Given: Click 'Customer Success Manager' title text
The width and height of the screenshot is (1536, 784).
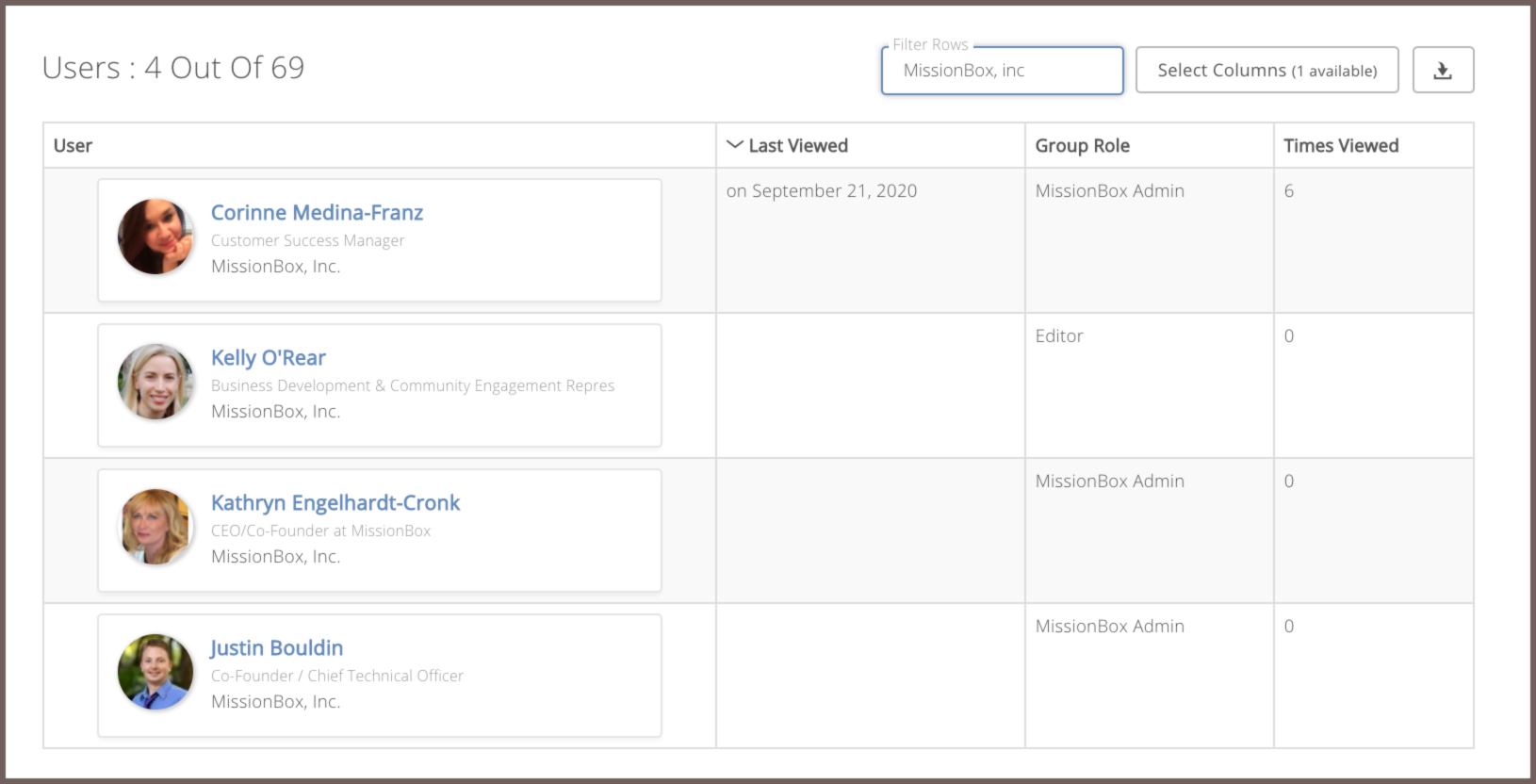Looking at the screenshot, I should [307, 240].
